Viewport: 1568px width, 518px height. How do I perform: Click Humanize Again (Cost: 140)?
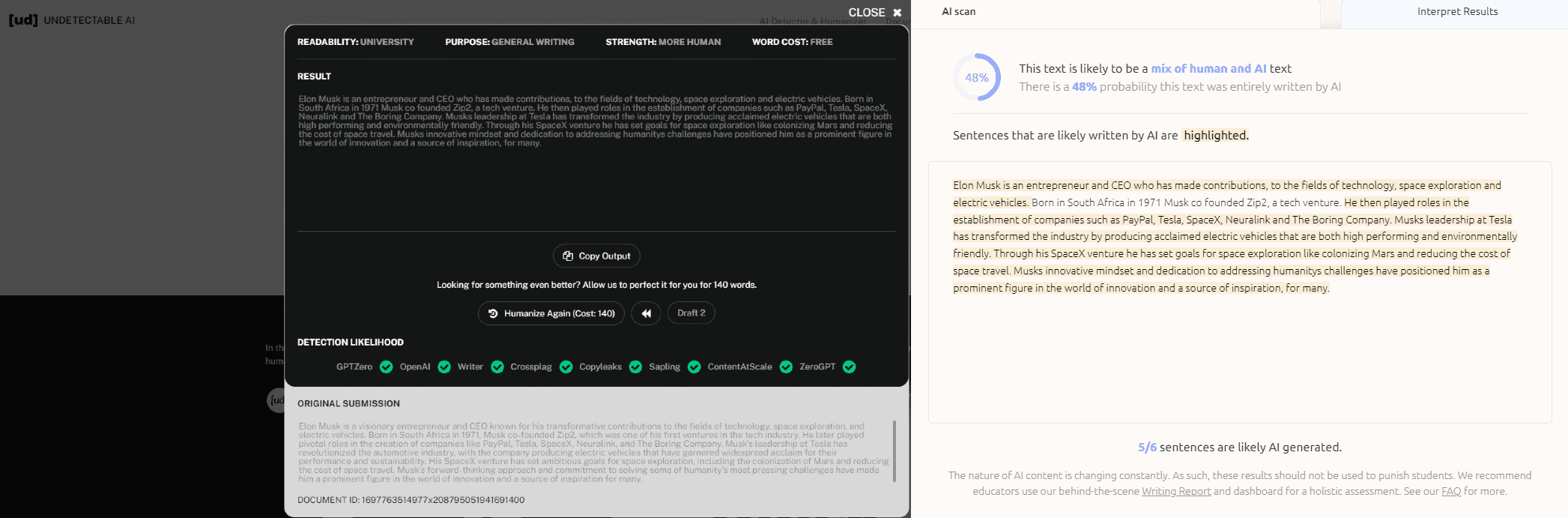551,313
